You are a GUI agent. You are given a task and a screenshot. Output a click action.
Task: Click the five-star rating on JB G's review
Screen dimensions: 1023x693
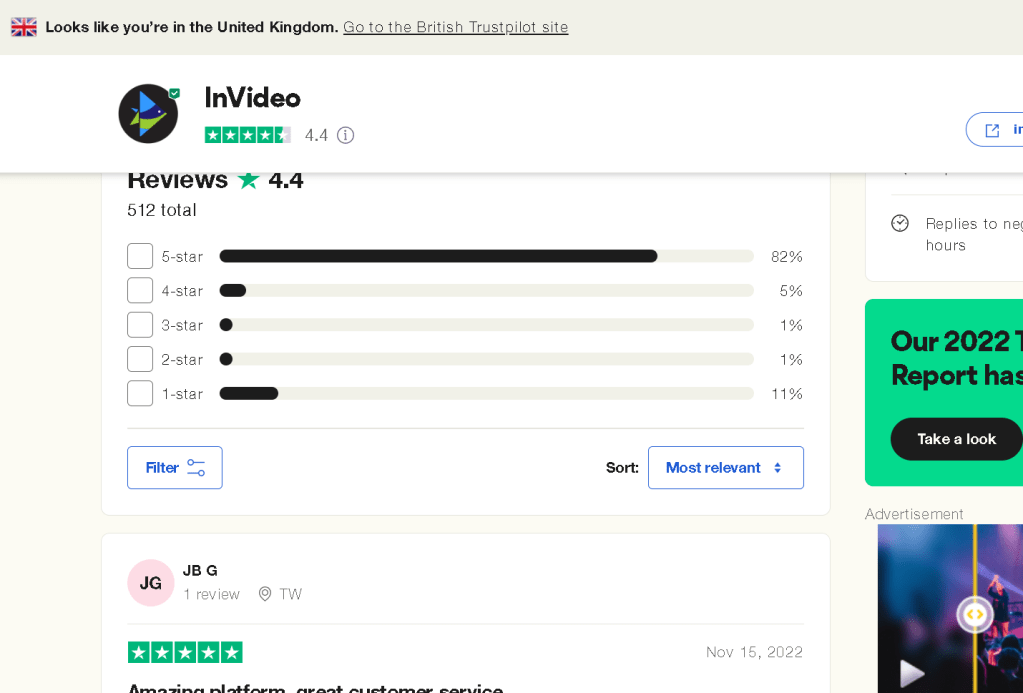185,652
